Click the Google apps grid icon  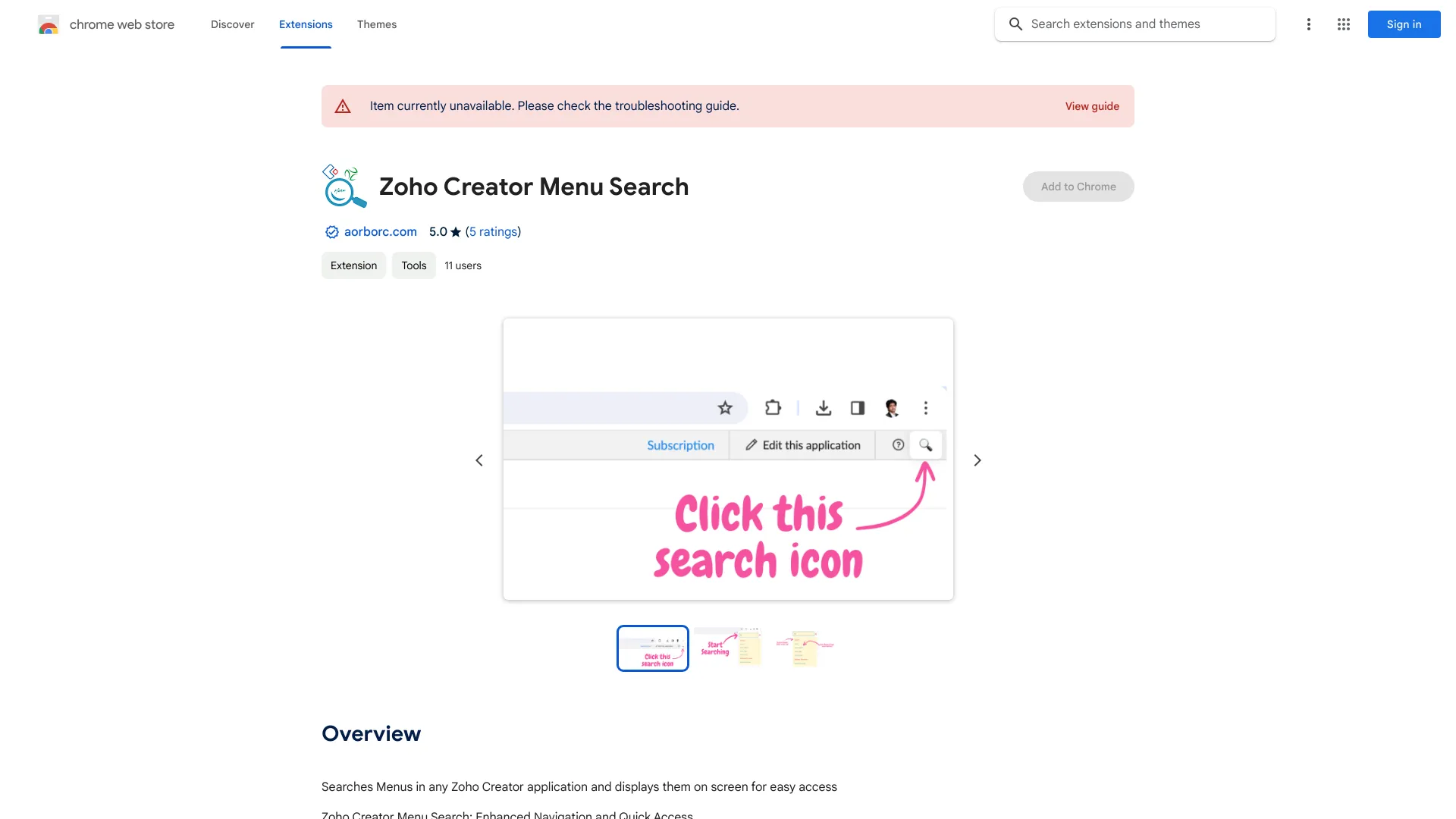click(1344, 24)
